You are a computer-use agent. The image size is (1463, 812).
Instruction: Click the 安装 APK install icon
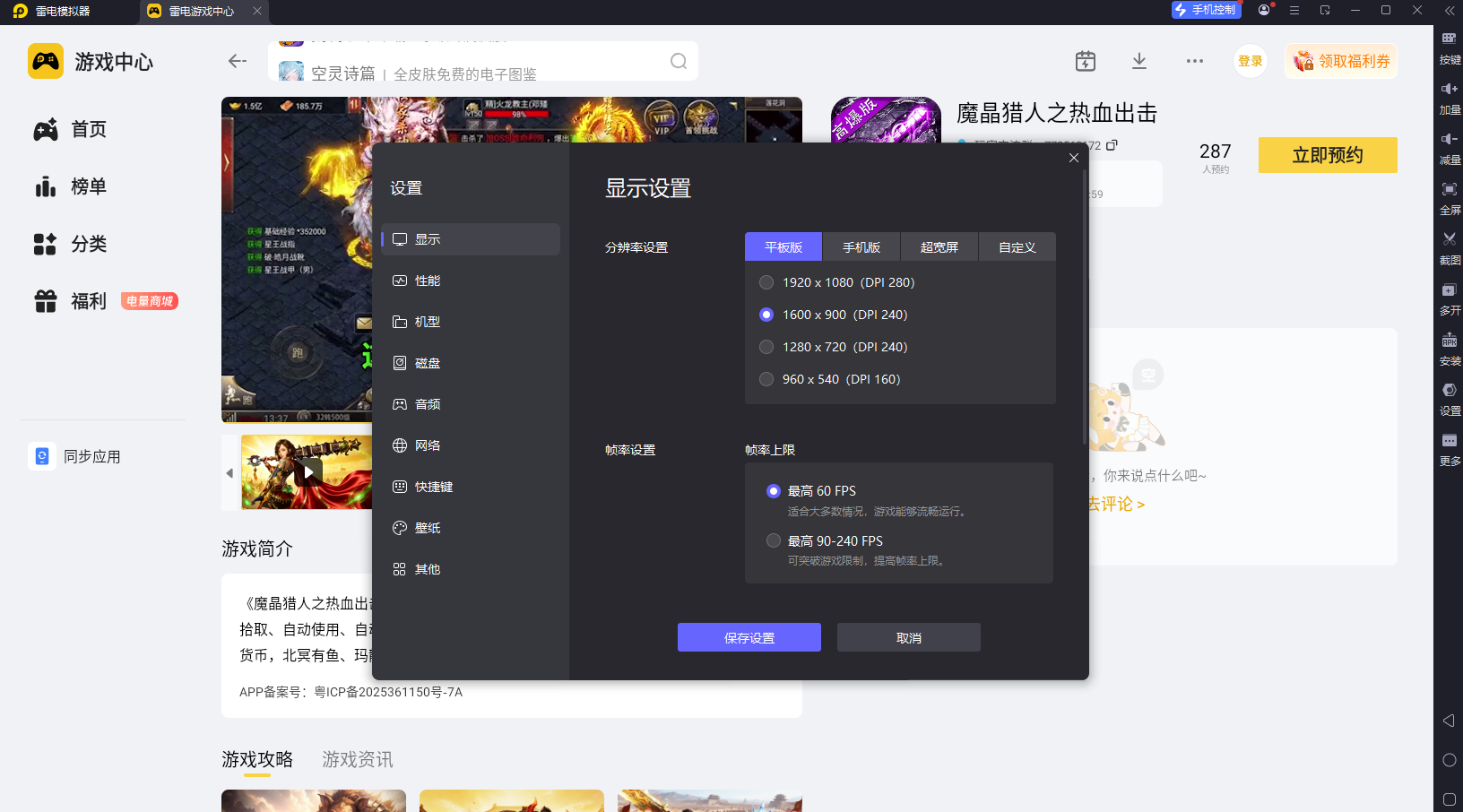pyautogui.click(x=1449, y=341)
